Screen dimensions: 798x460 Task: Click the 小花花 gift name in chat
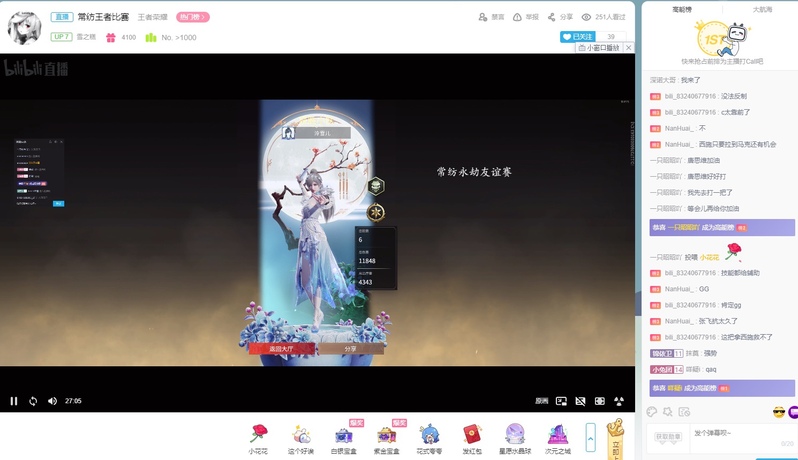[709, 257]
